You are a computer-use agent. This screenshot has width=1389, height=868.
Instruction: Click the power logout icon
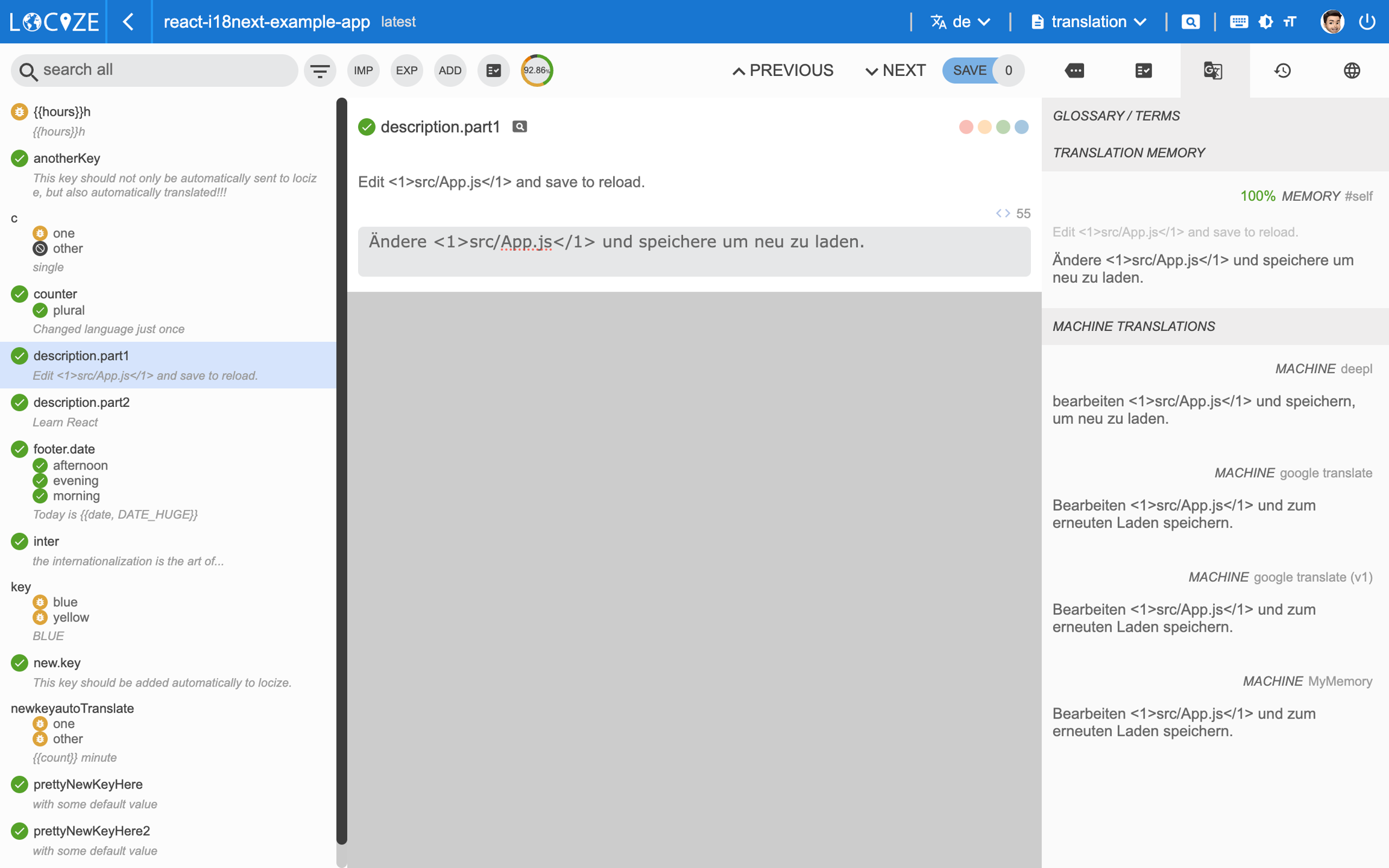pos(1367,22)
